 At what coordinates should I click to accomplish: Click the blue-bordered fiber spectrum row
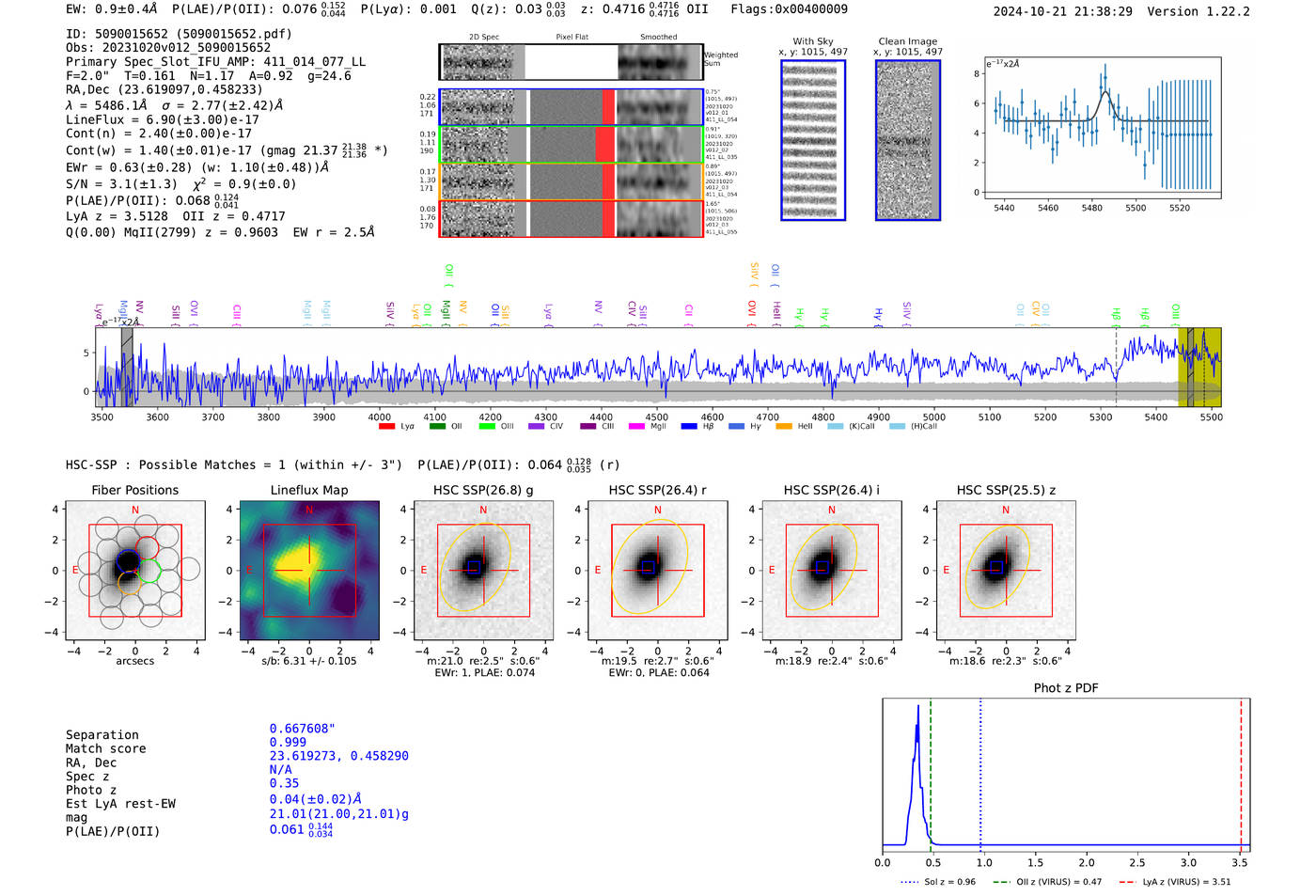[x=572, y=107]
